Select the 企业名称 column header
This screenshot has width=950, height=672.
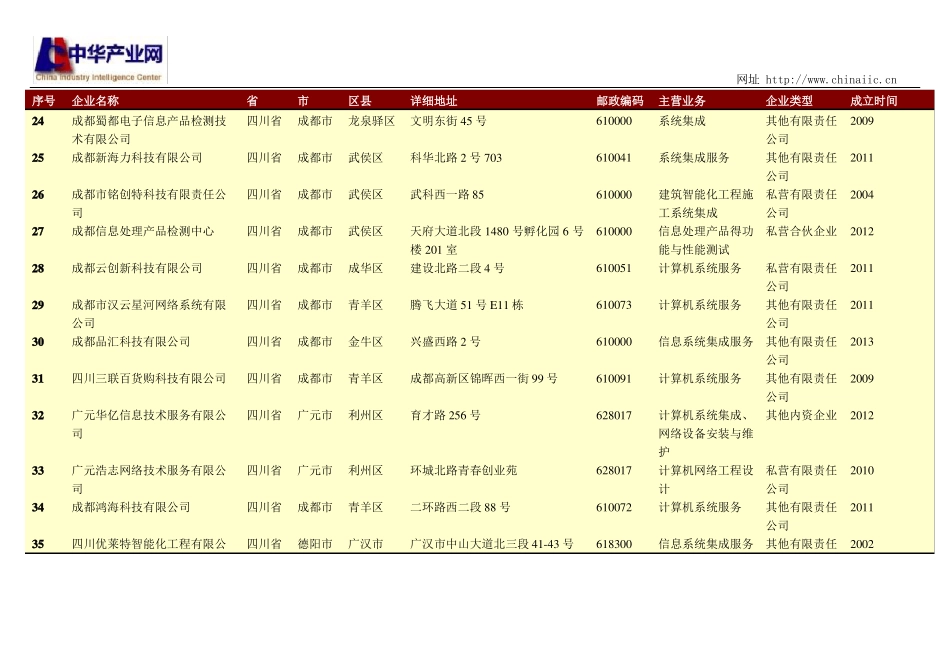[x=95, y=101]
